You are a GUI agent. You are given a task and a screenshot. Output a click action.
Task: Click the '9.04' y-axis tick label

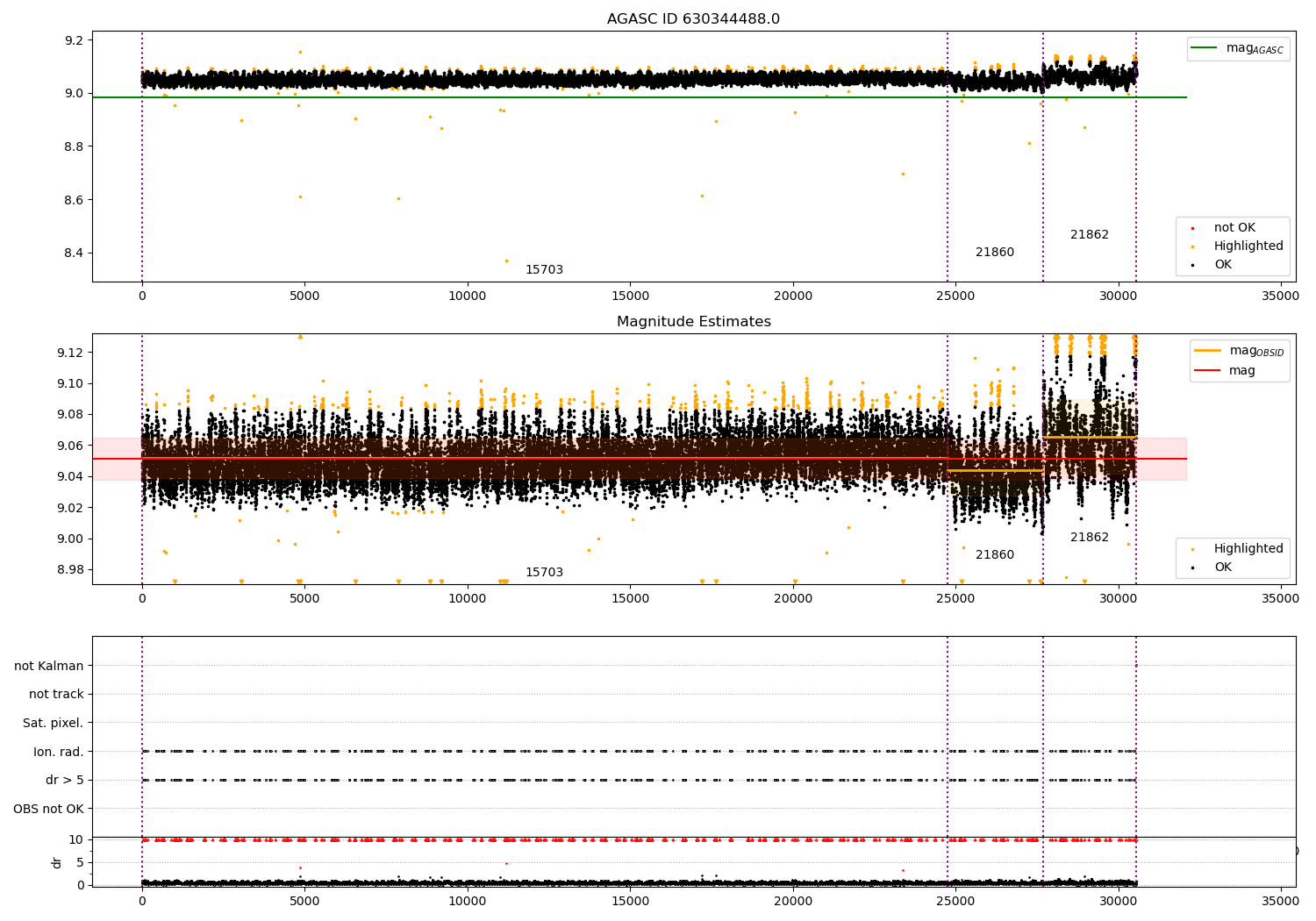coord(70,476)
